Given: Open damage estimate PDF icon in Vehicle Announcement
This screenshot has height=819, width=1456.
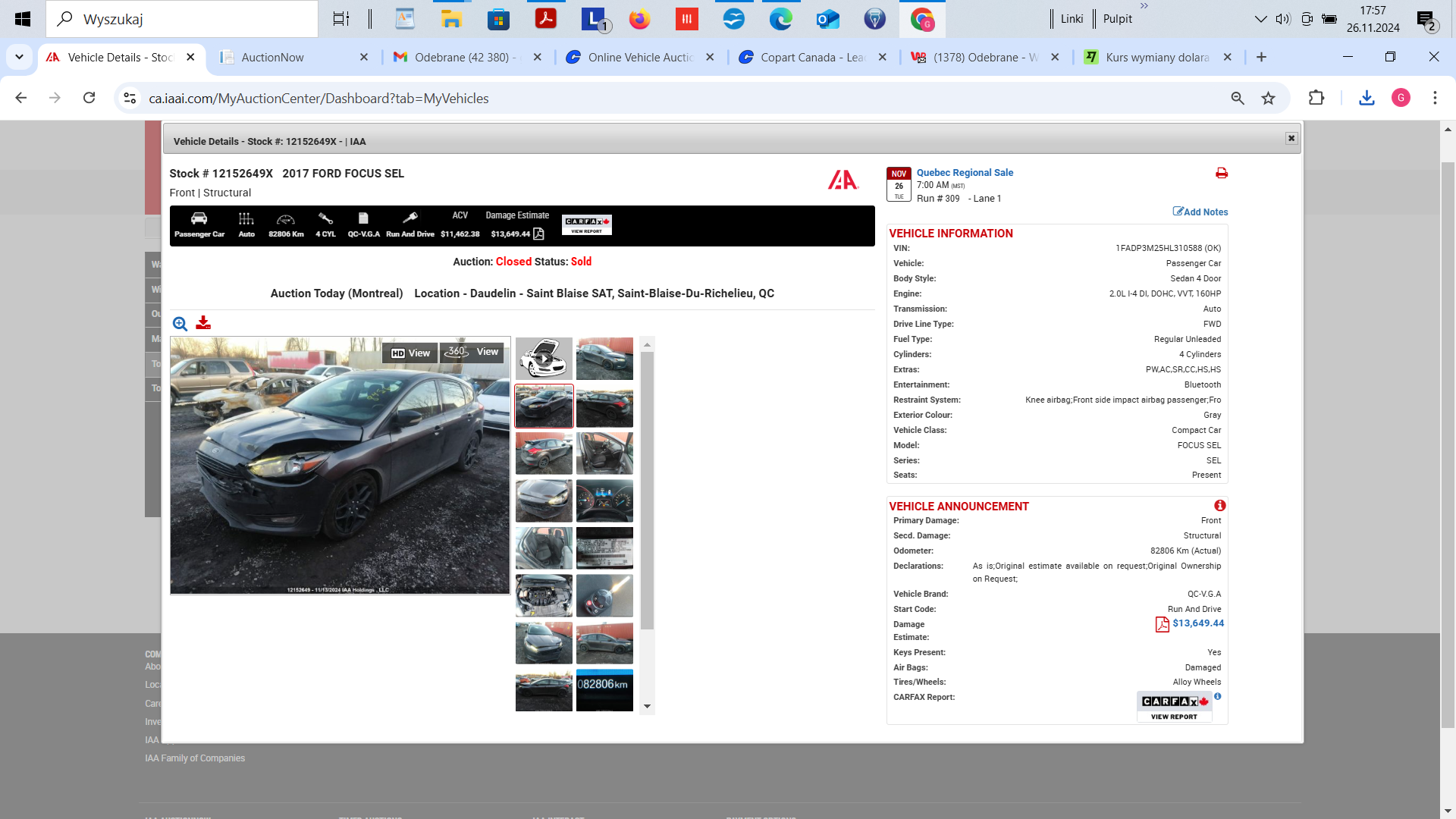Looking at the screenshot, I should pyautogui.click(x=1162, y=624).
